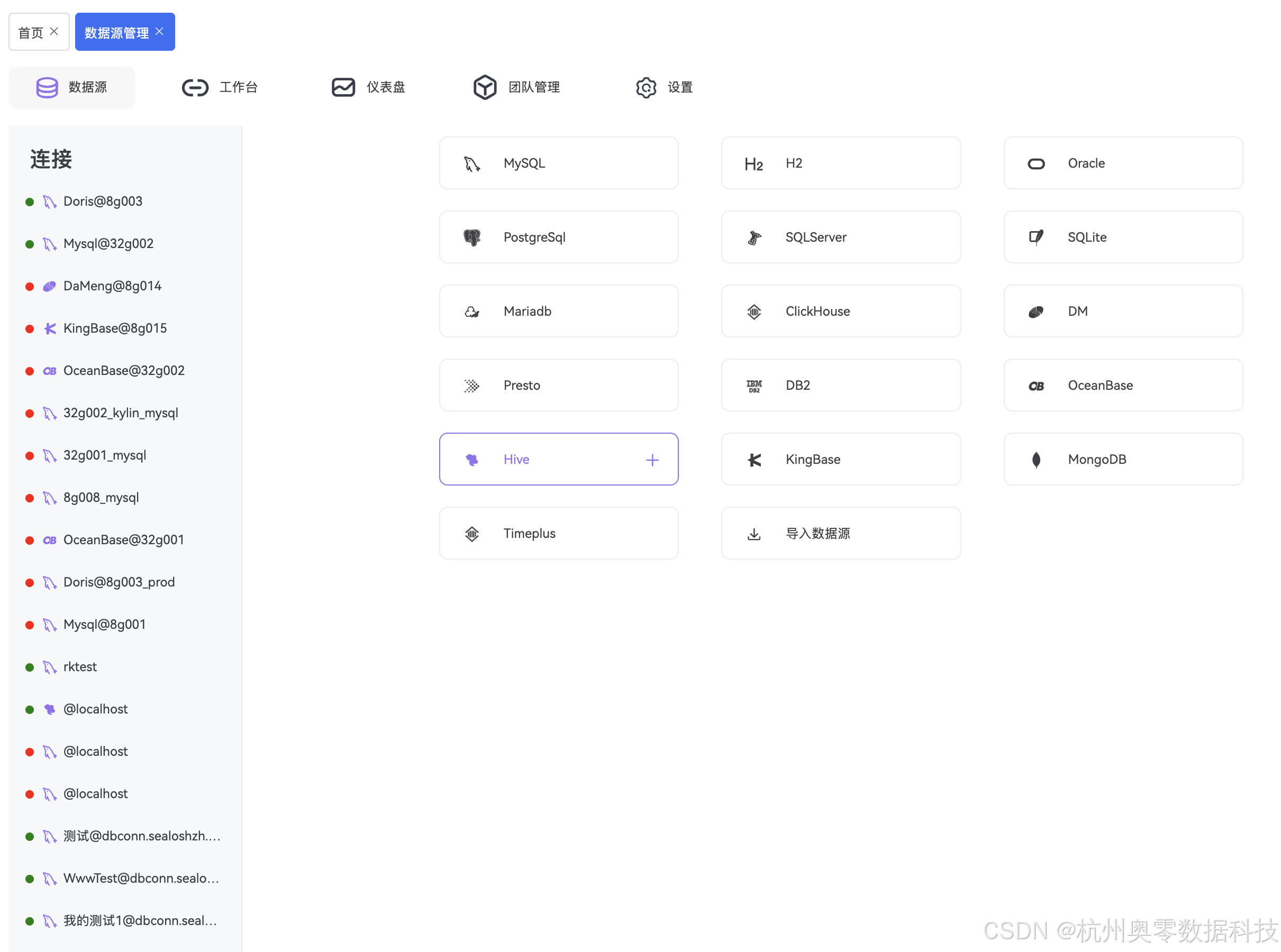Click the SQLite feather icon
Image resolution: width=1281 pixels, height=952 pixels.
1036,237
